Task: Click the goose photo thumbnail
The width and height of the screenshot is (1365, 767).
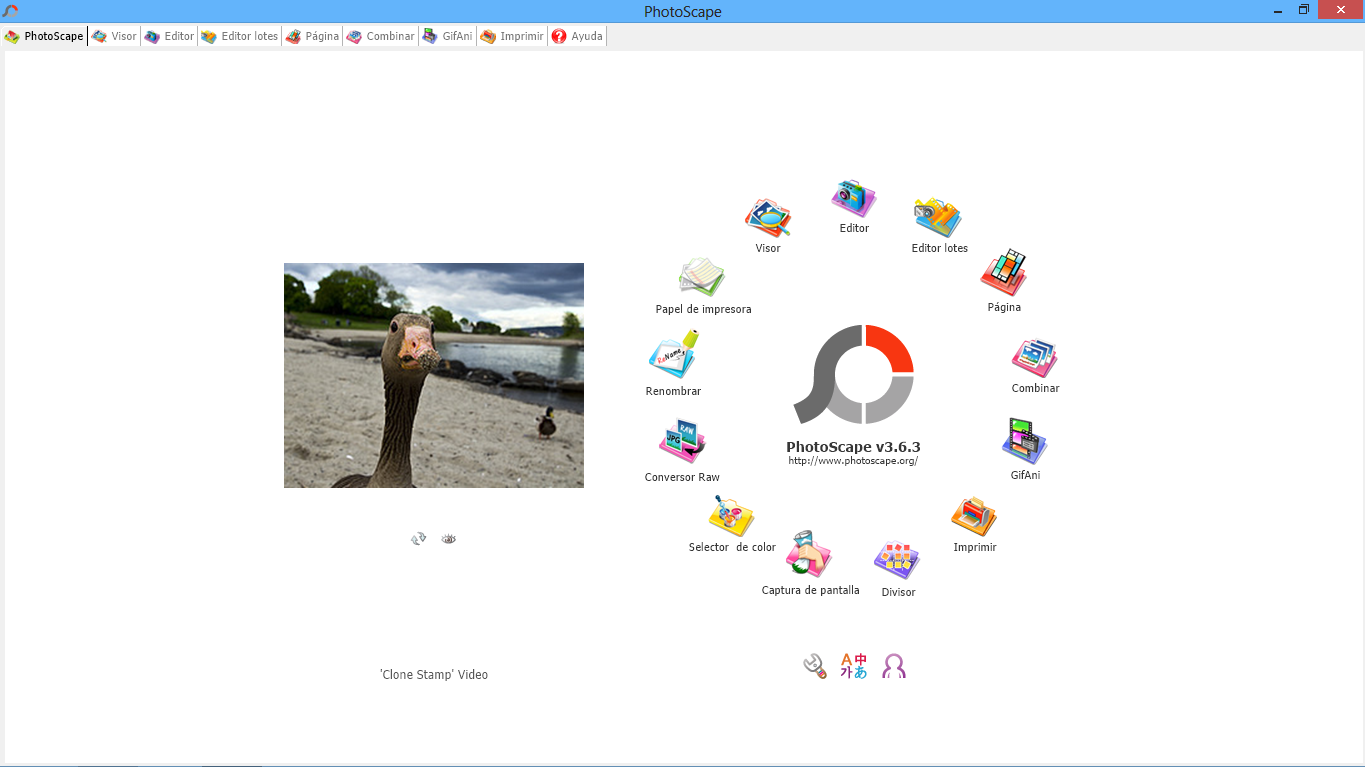Action: (x=434, y=375)
